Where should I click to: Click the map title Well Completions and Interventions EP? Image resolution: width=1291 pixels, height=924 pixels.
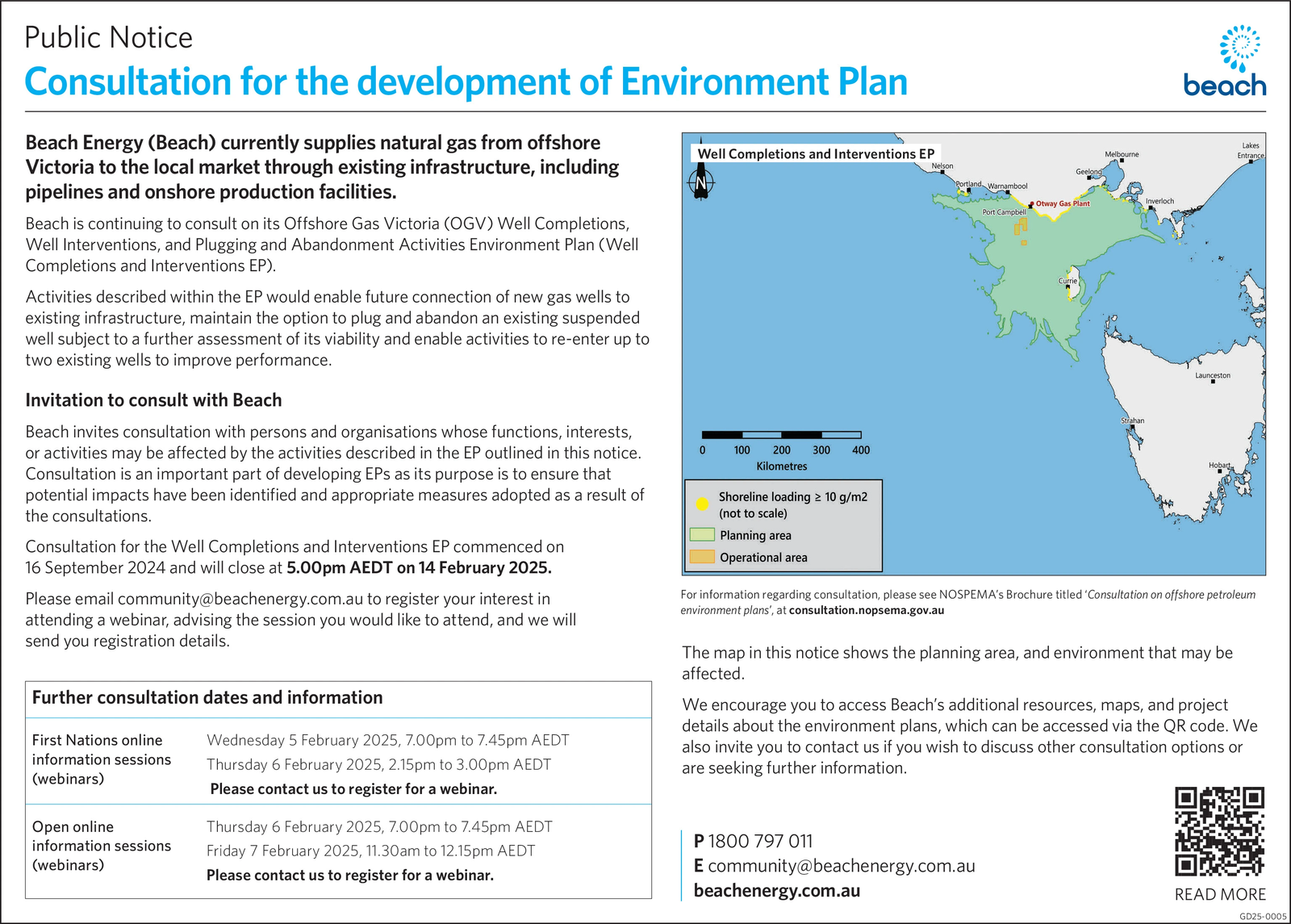pyautogui.click(x=816, y=154)
